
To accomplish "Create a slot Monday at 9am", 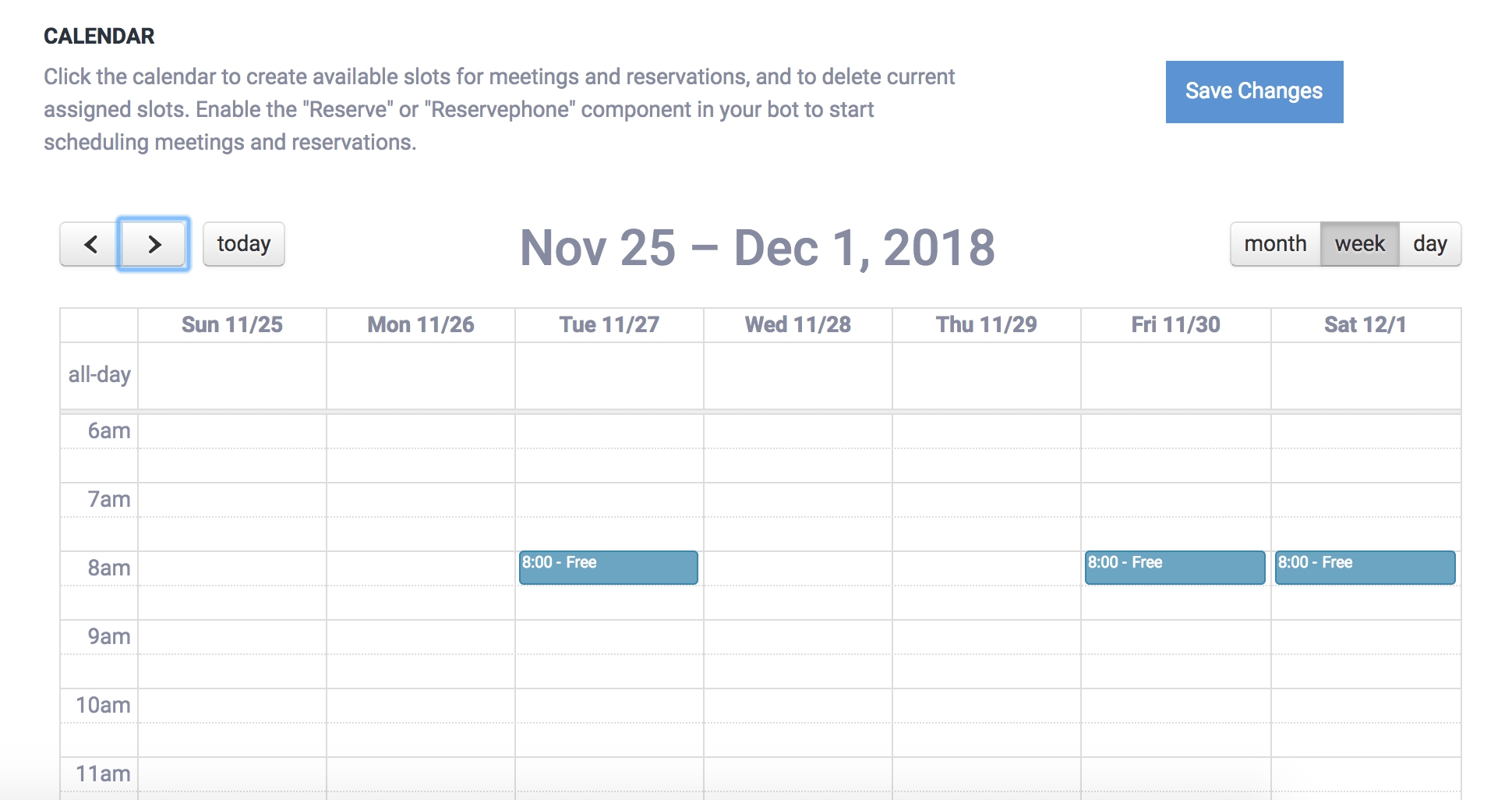I will (x=421, y=637).
